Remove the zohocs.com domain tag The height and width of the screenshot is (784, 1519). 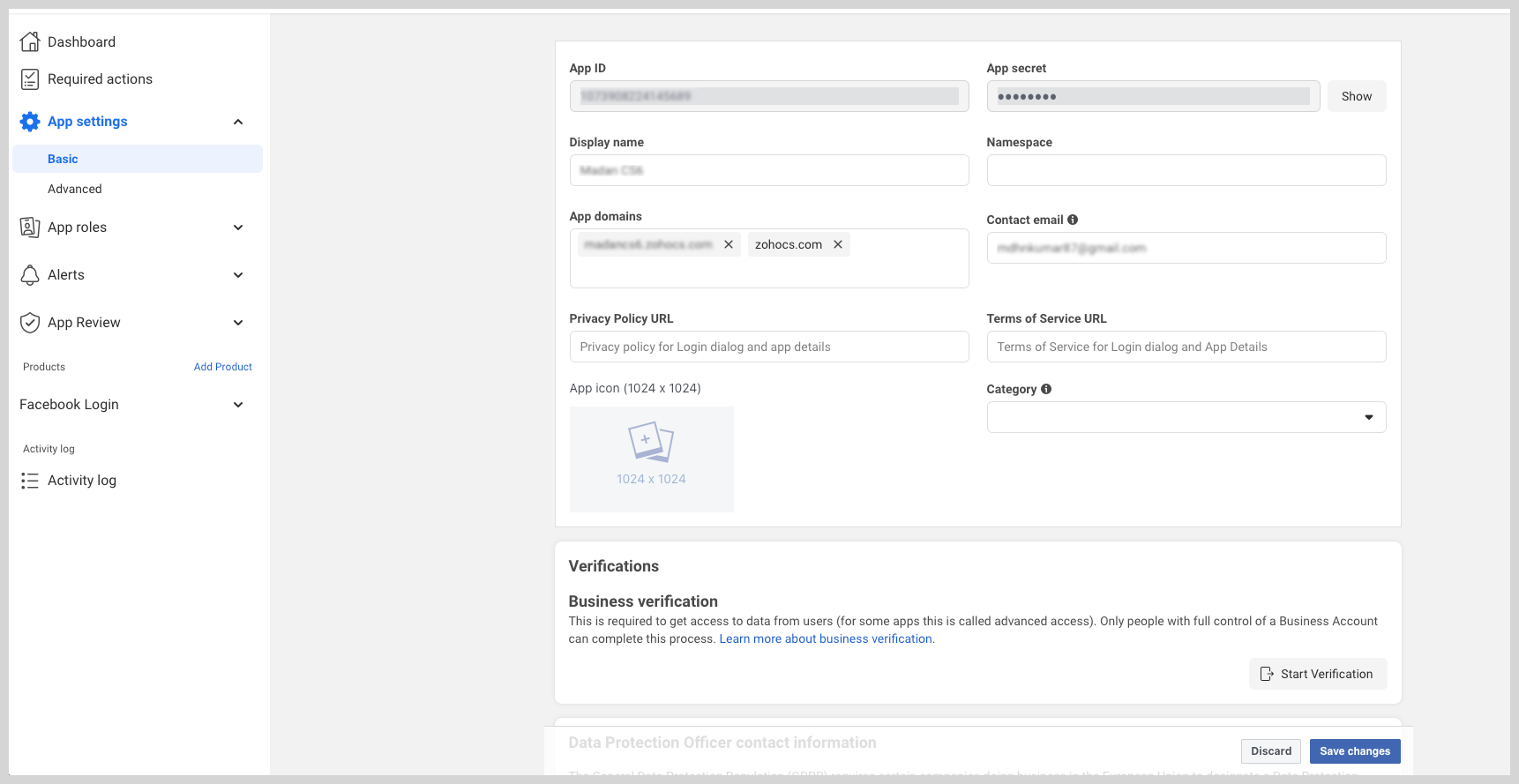(838, 244)
